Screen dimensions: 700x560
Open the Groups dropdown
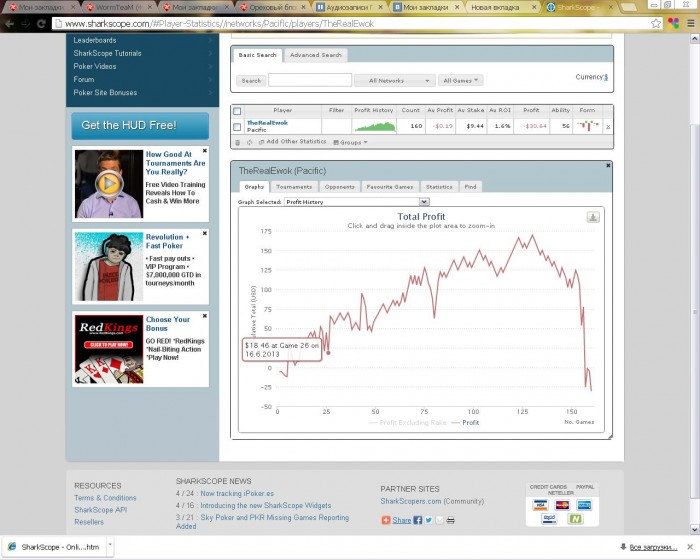(350, 142)
